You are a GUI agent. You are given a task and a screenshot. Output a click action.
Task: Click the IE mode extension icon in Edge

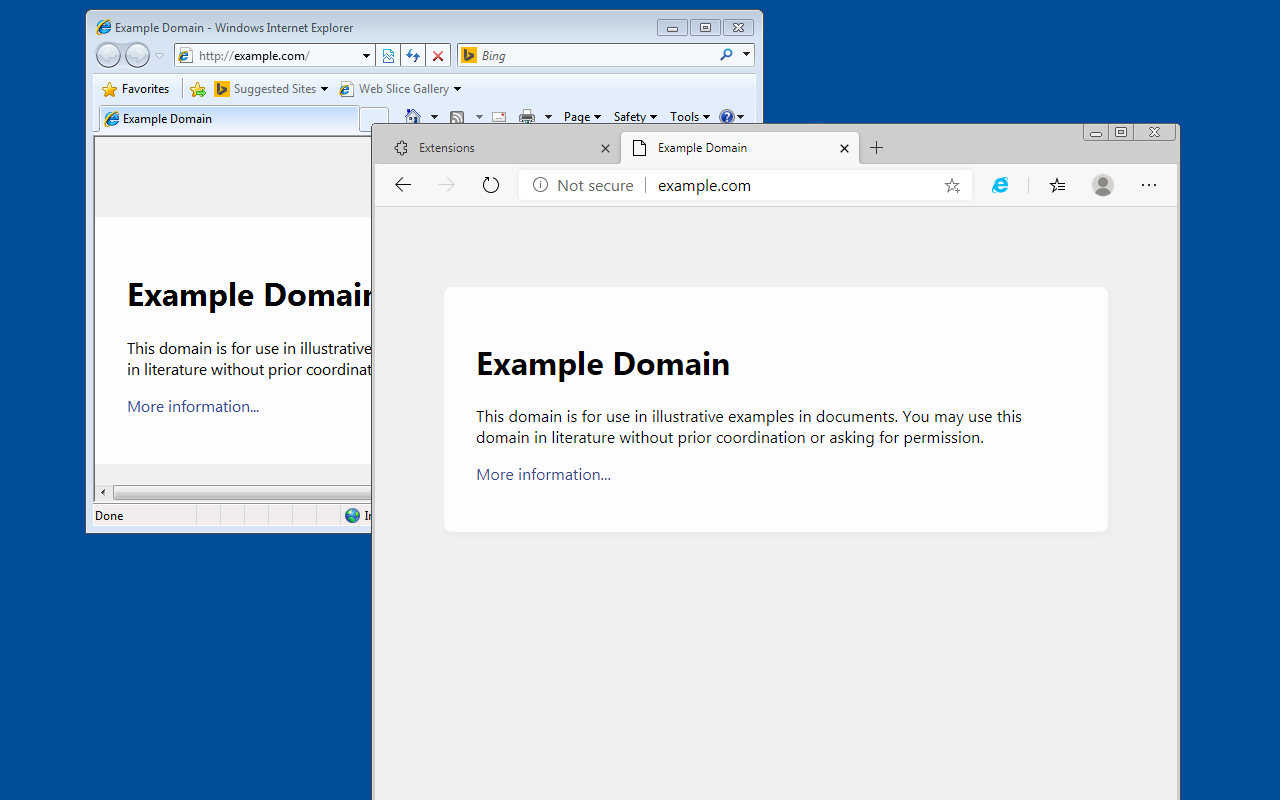[1000, 185]
